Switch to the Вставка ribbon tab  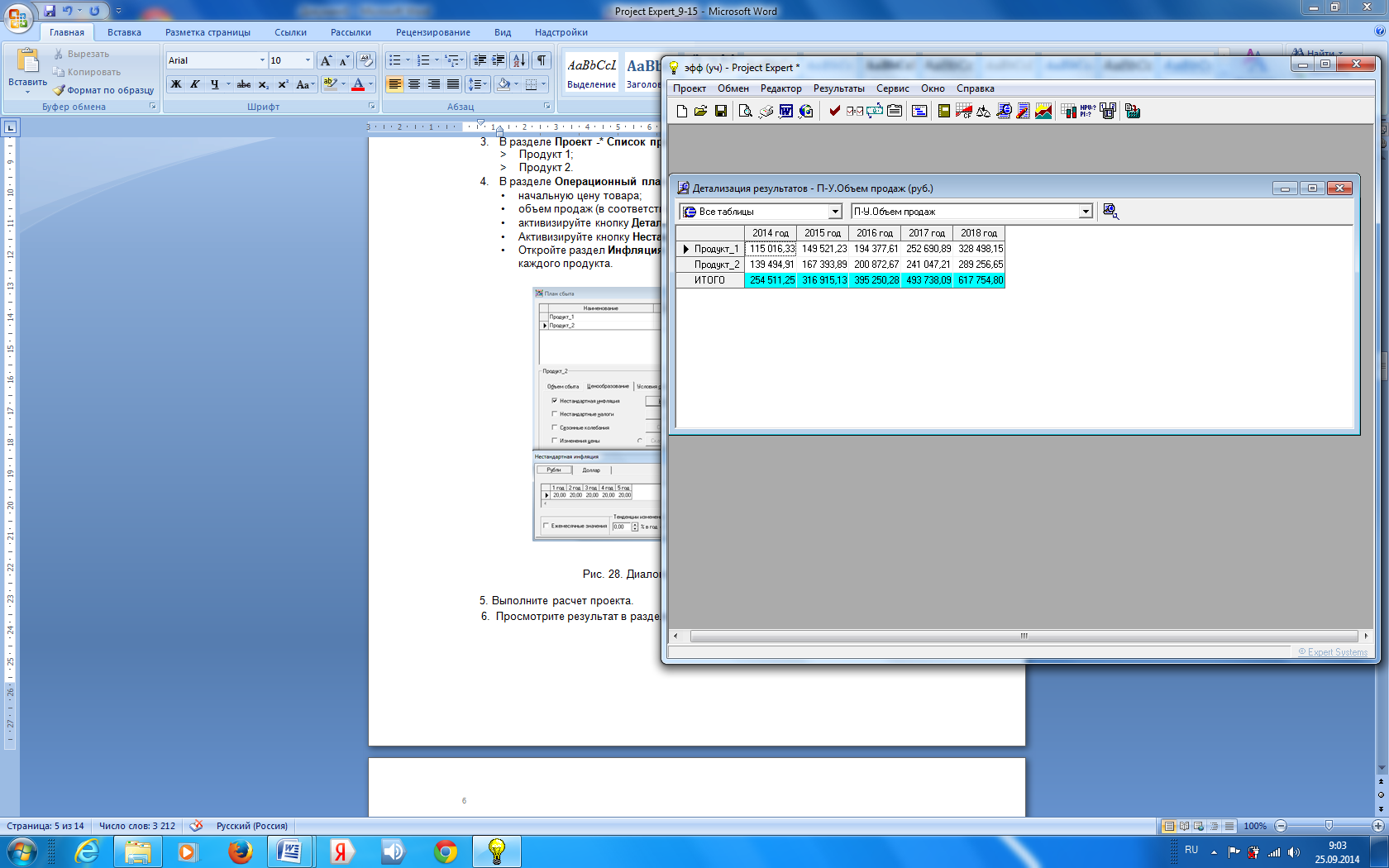click(x=124, y=32)
